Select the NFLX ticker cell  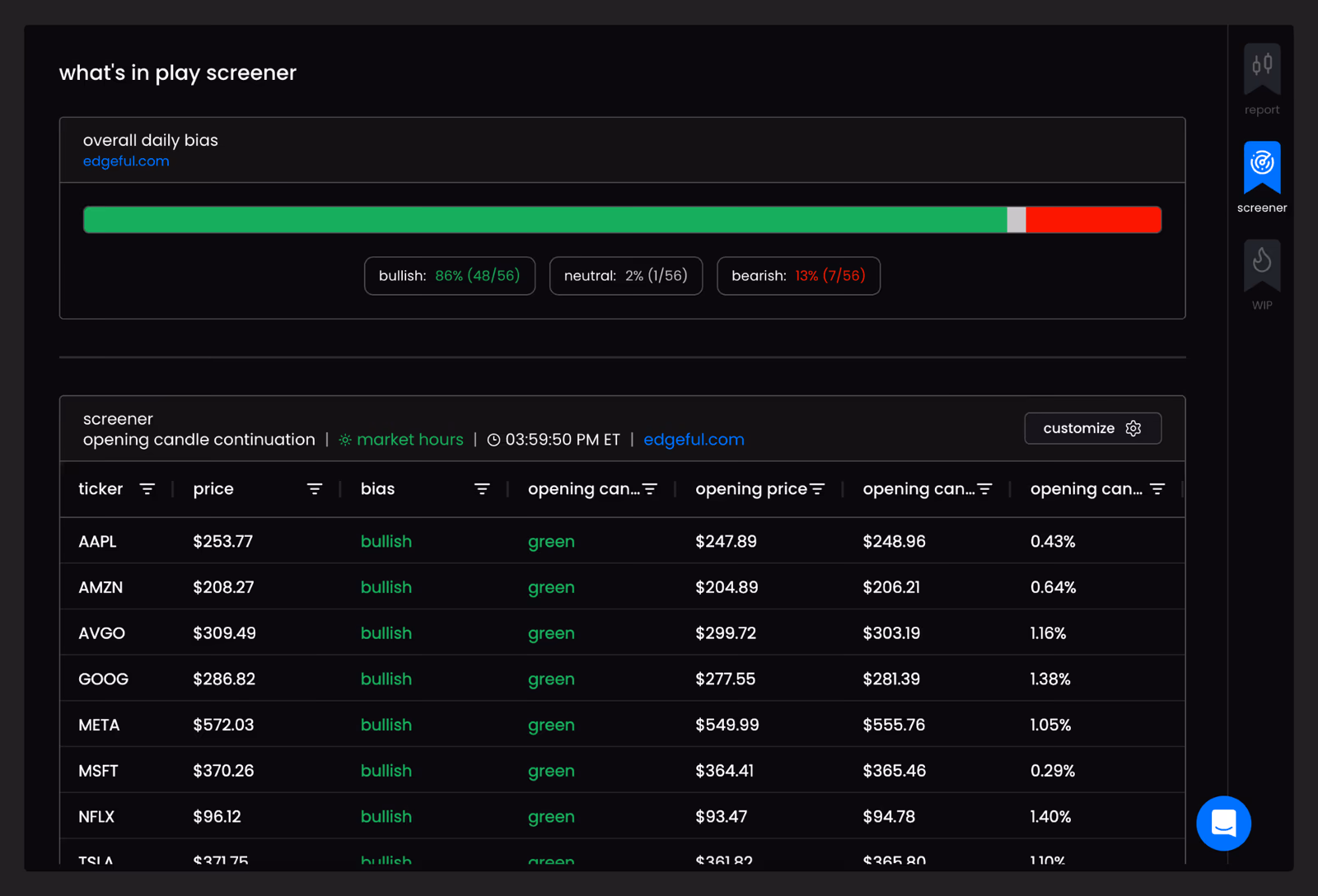[96, 817]
